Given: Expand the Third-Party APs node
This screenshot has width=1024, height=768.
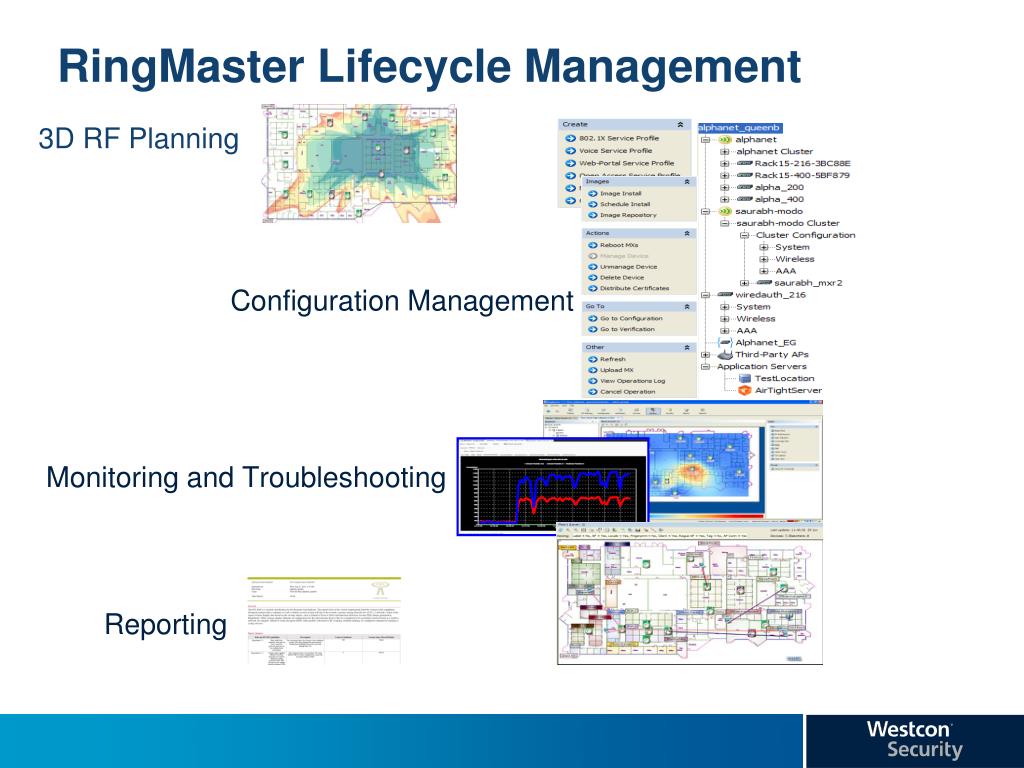Looking at the screenshot, I should (x=705, y=355).
